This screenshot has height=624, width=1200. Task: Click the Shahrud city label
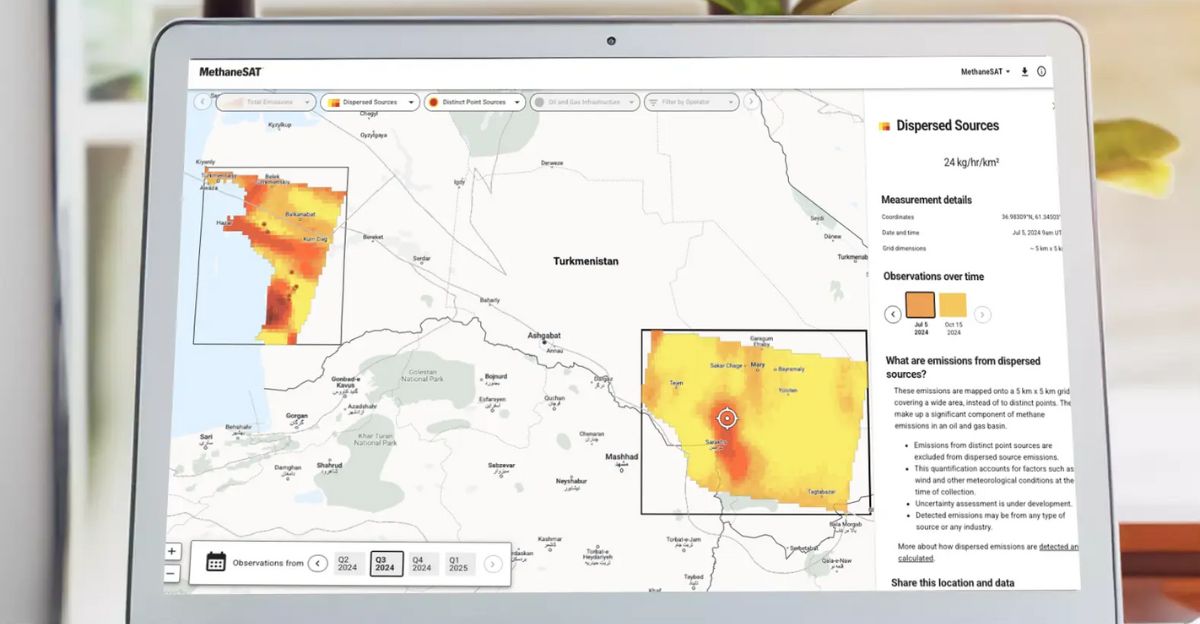point(329,465)
